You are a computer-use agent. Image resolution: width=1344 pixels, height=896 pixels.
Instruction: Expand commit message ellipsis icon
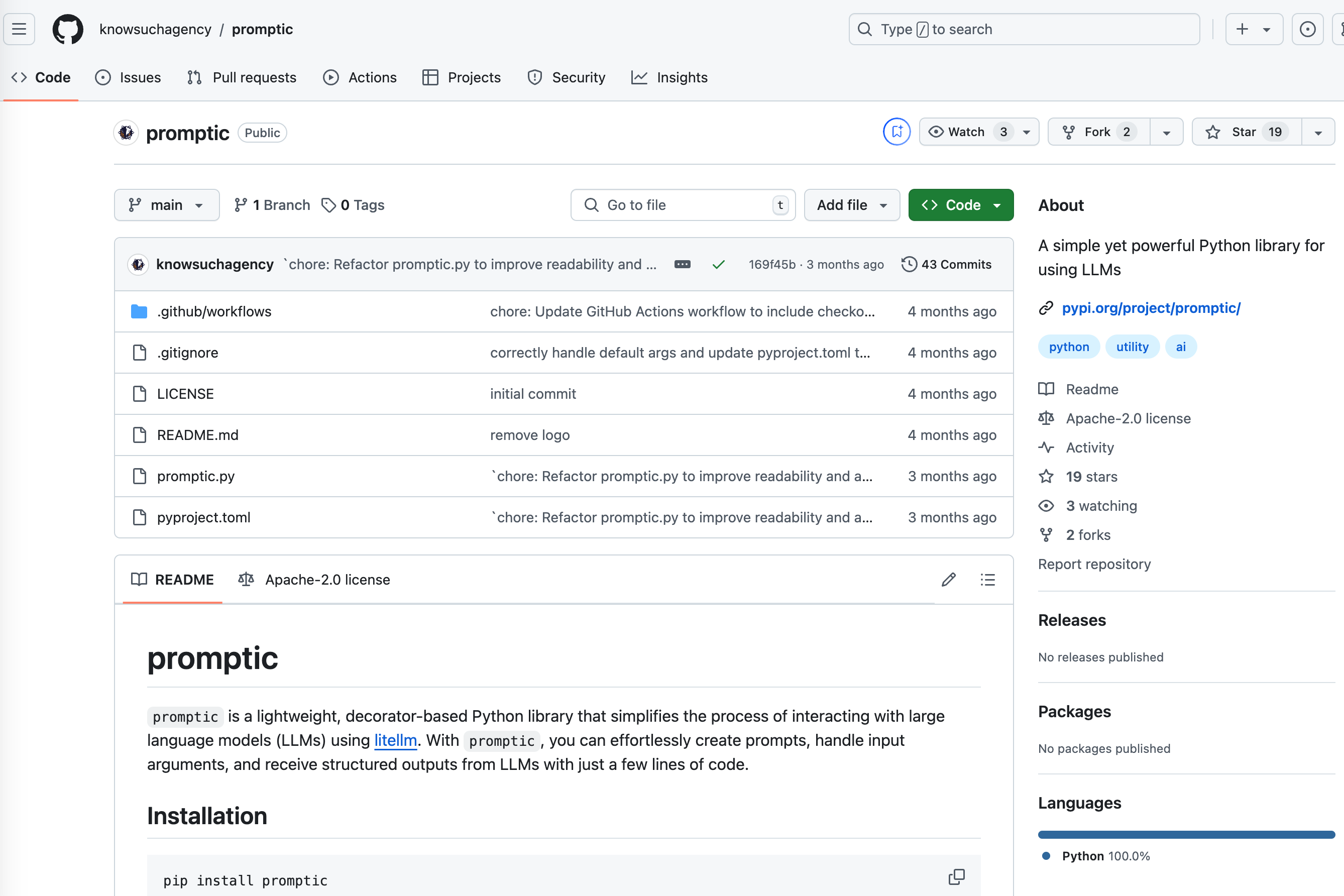click(682, 264)
